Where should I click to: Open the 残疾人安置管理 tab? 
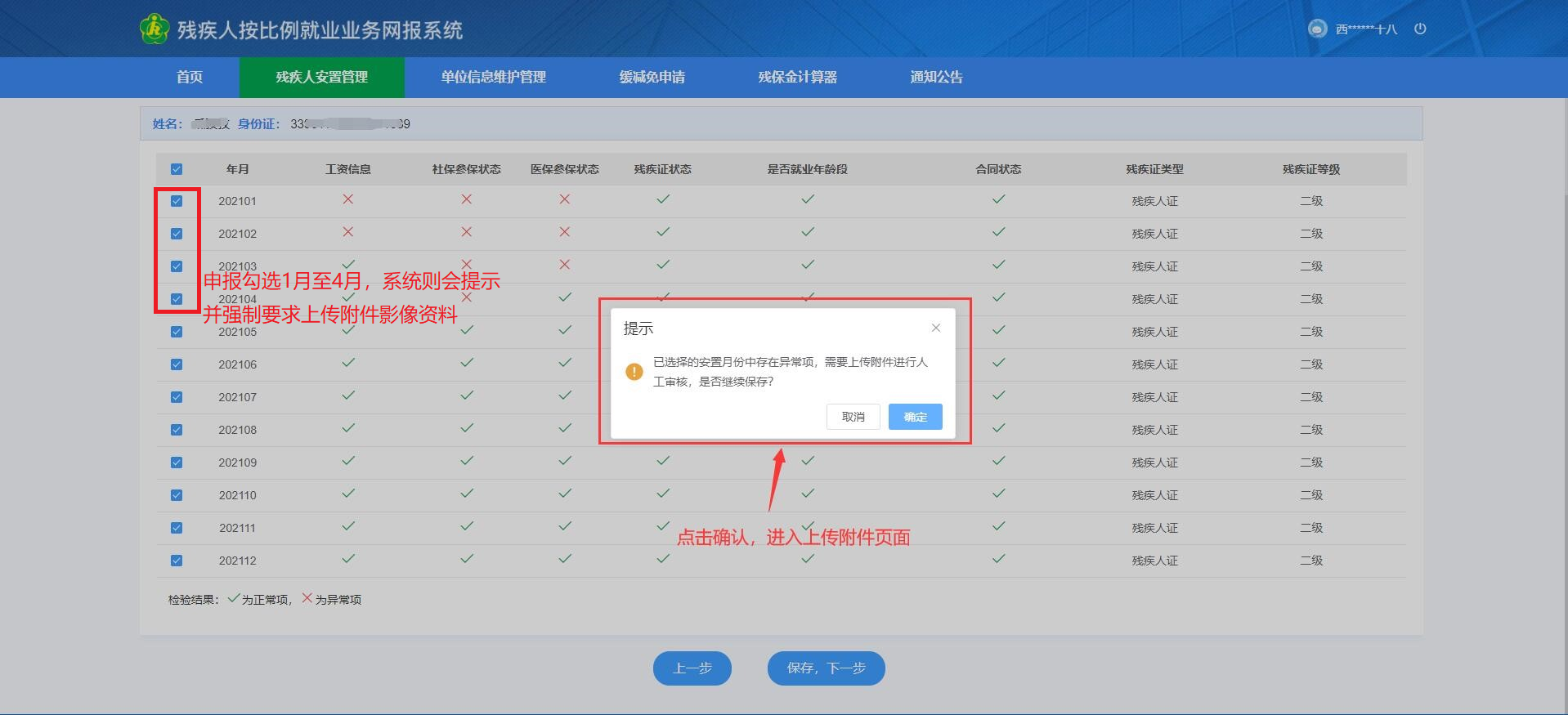point(321,77)
